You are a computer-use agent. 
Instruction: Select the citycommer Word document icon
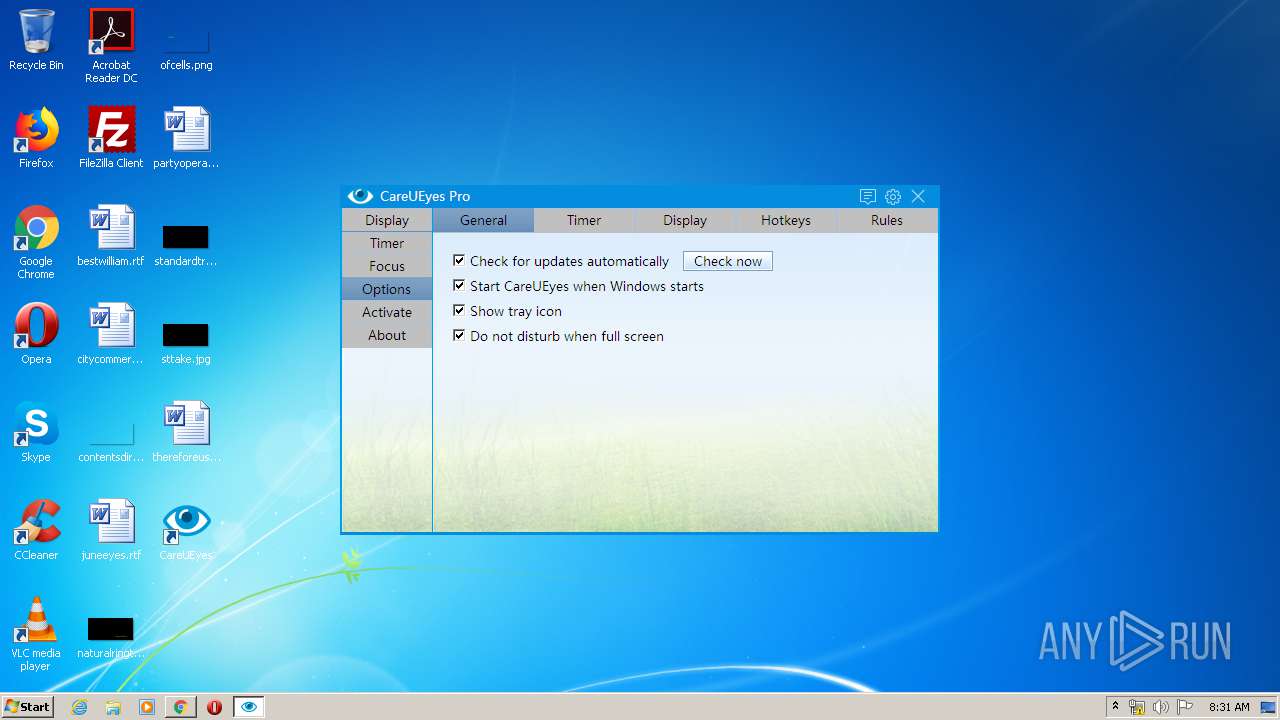(x=111, y=334)
